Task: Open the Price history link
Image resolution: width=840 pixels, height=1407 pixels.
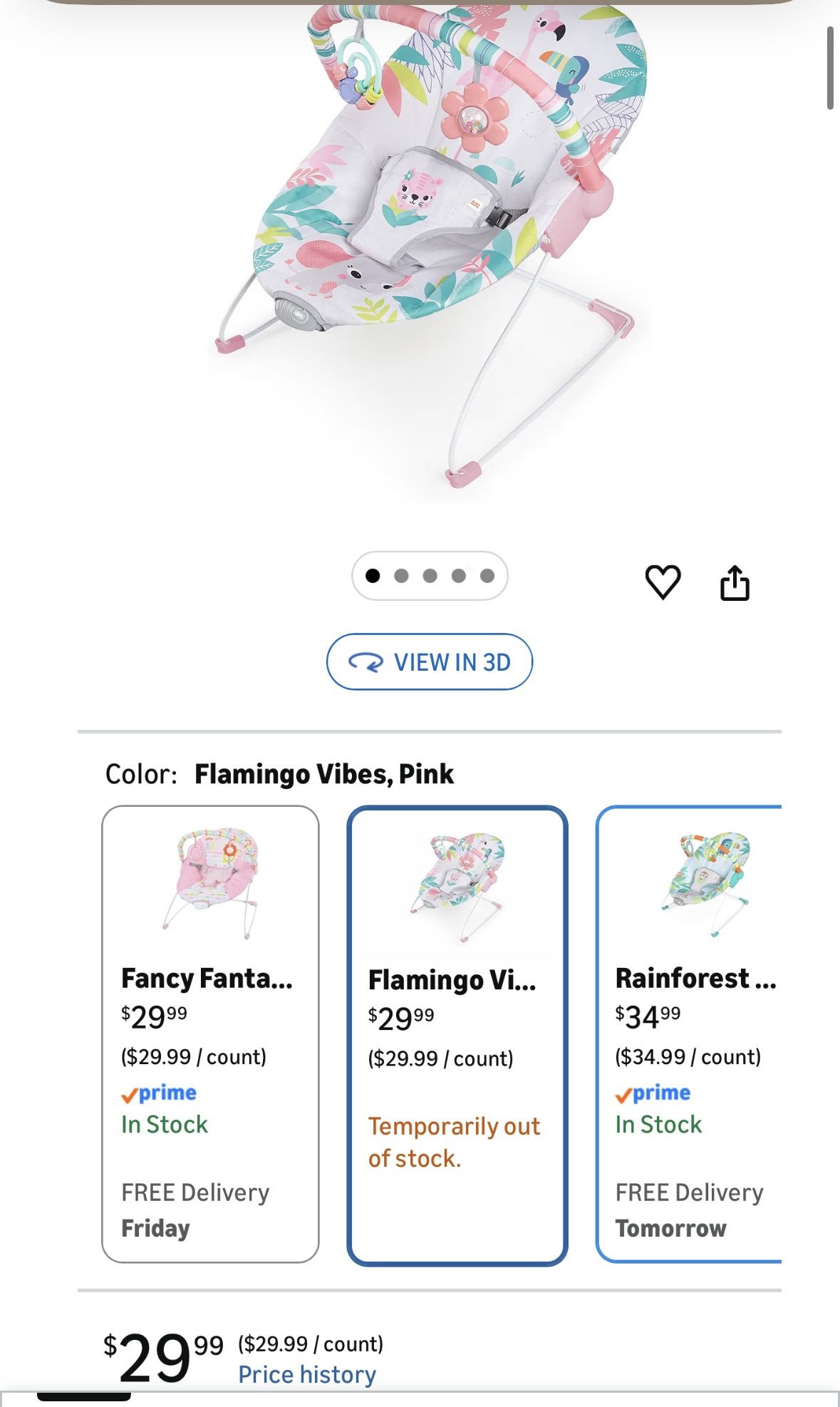Action: click(x=306, y=1374)
